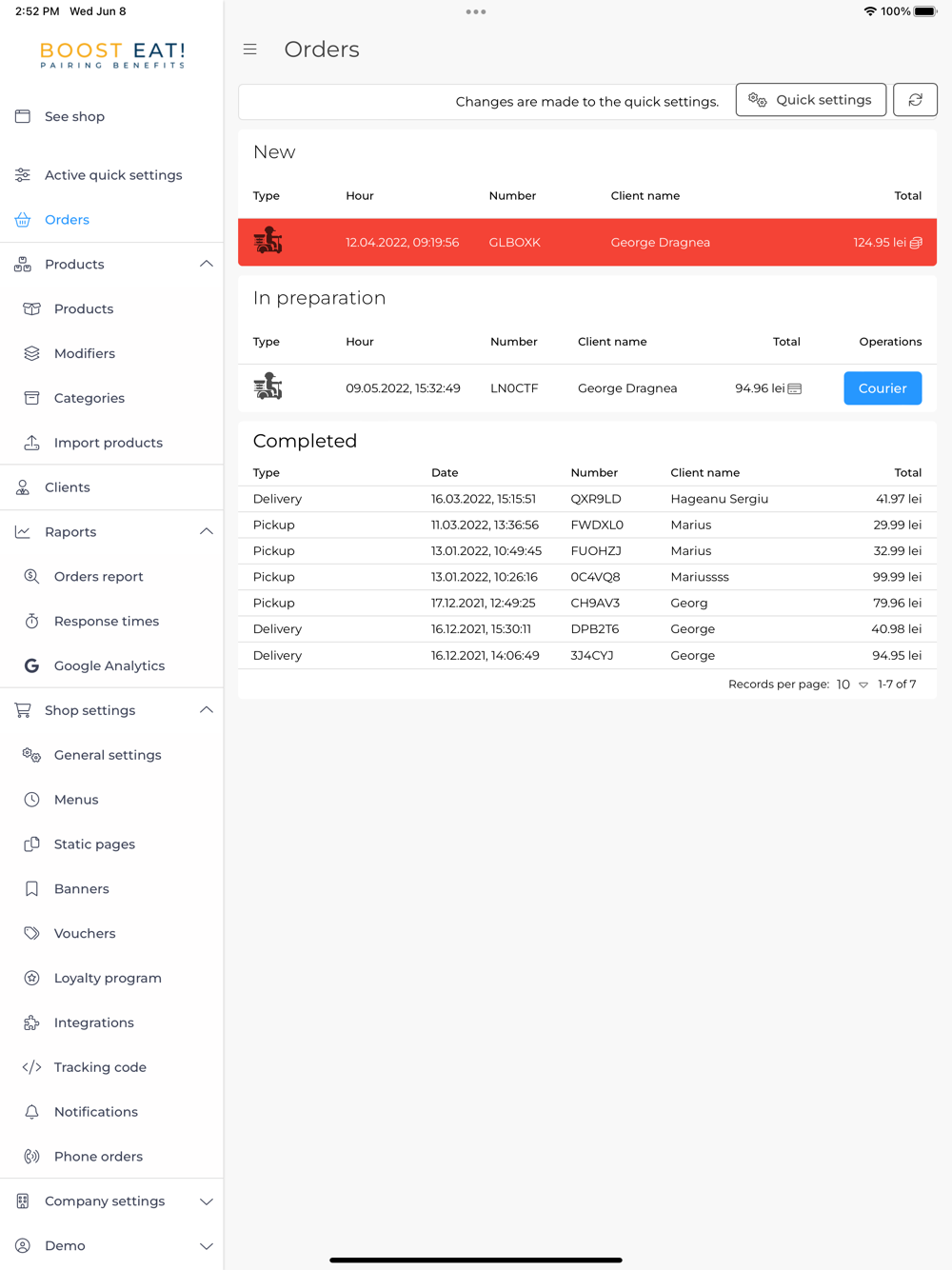Screen dimensions: 952x1270
Task: Collapse the Products section chevron
Action: coord(206,265)
